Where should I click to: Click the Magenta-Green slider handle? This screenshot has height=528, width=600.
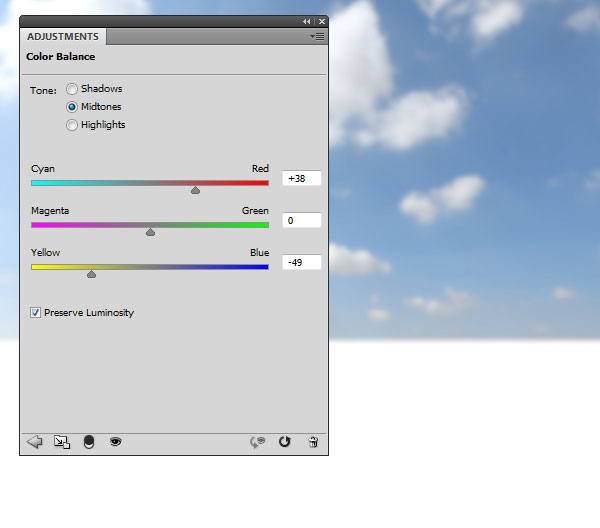tap(150, 232)
